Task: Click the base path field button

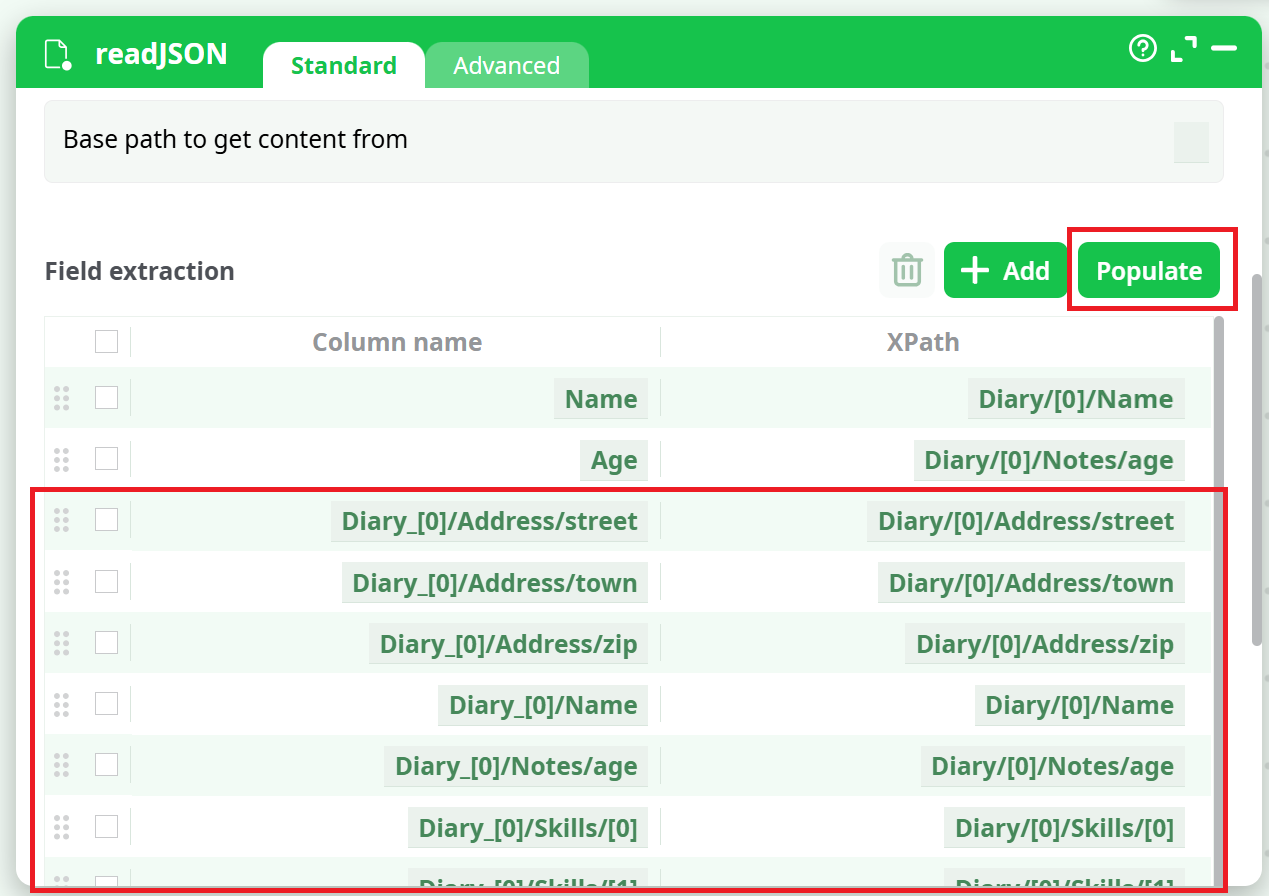Action: [x=1190, y=142]
